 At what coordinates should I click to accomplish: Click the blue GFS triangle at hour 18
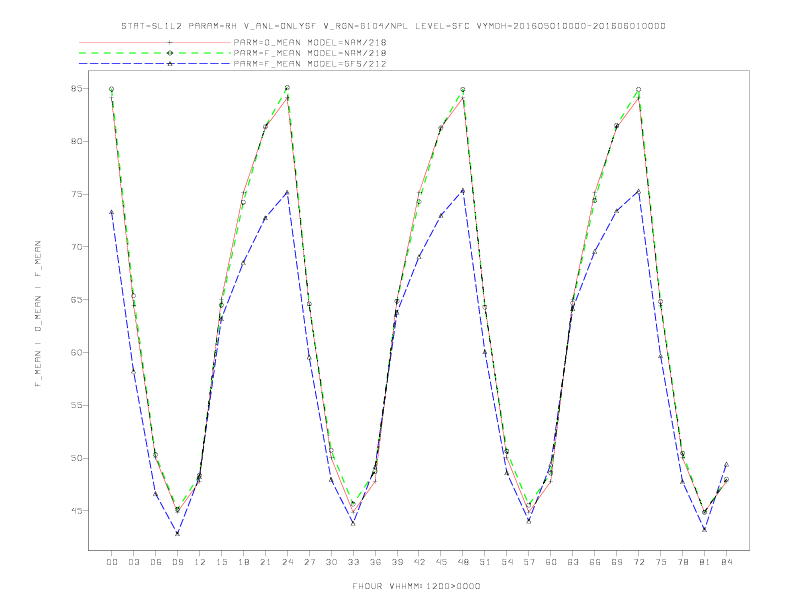point(243,263)
